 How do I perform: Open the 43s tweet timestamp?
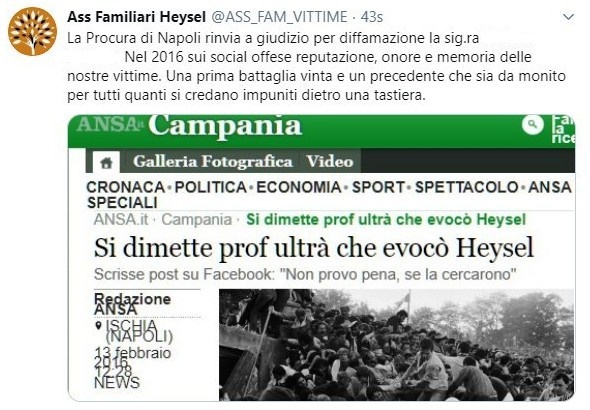[372, 17]
